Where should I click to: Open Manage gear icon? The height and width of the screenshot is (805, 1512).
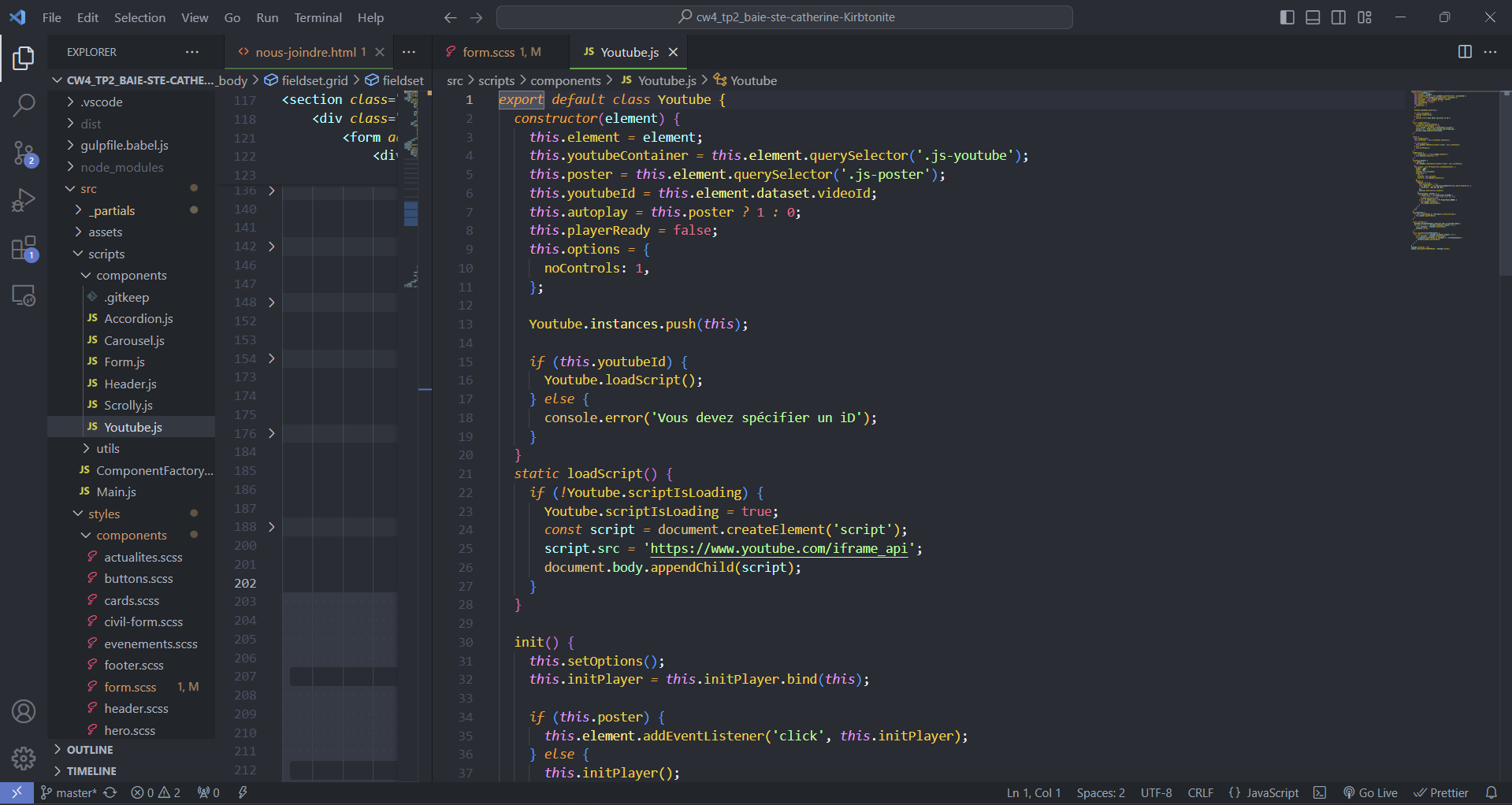[24, 759]
